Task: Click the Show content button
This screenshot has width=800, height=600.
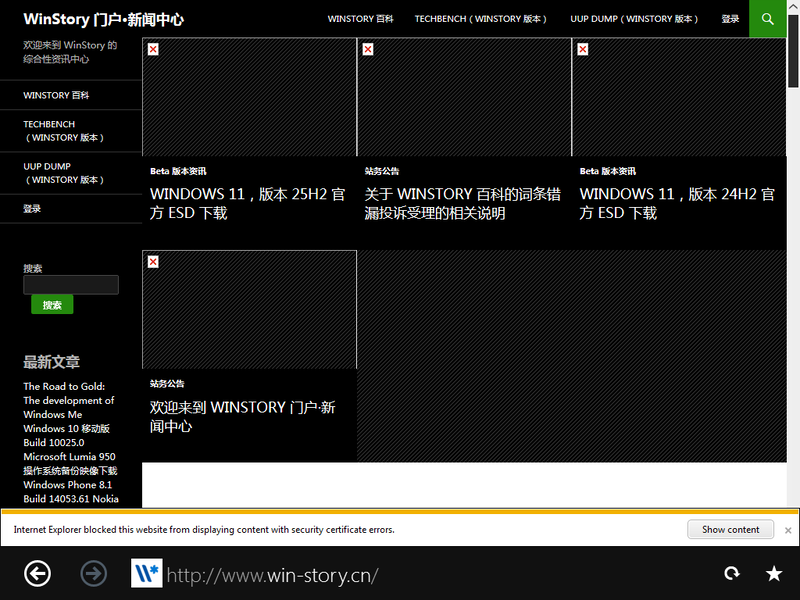Action: (730, 530)
